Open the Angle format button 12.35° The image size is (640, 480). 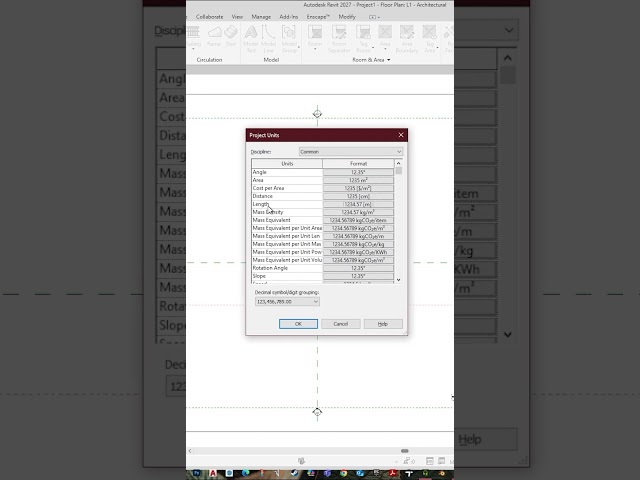point(358,172)
